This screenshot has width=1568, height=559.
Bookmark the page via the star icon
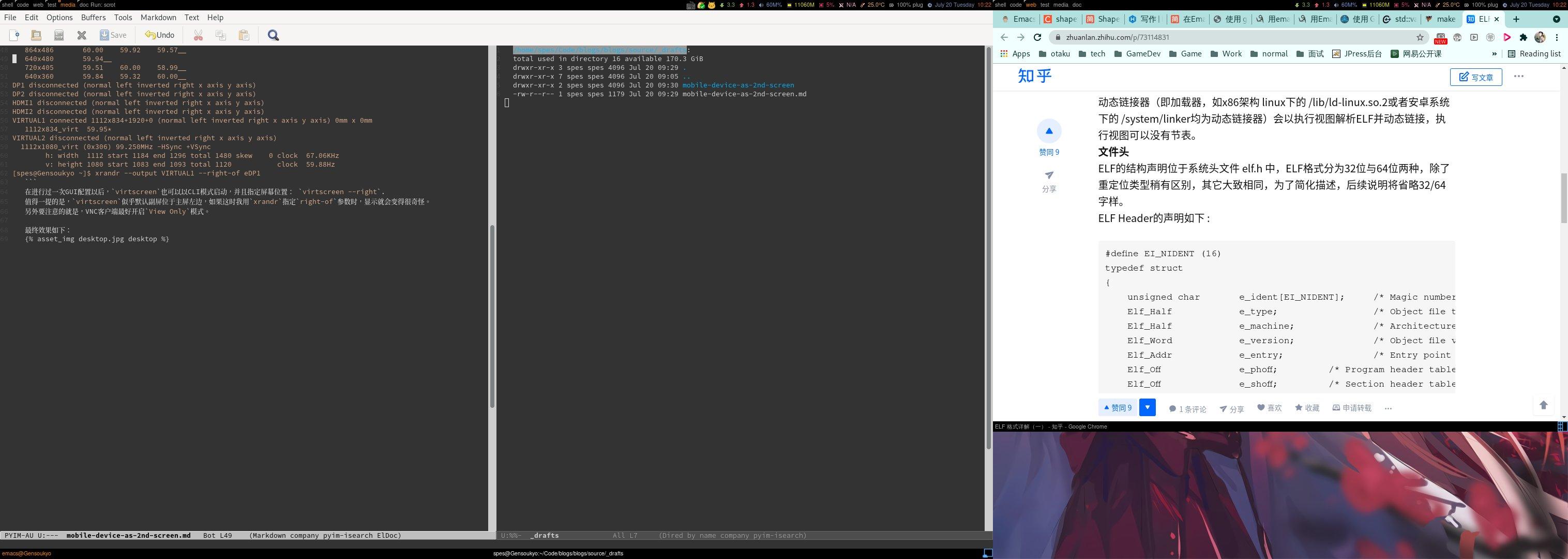point(1419,37)
